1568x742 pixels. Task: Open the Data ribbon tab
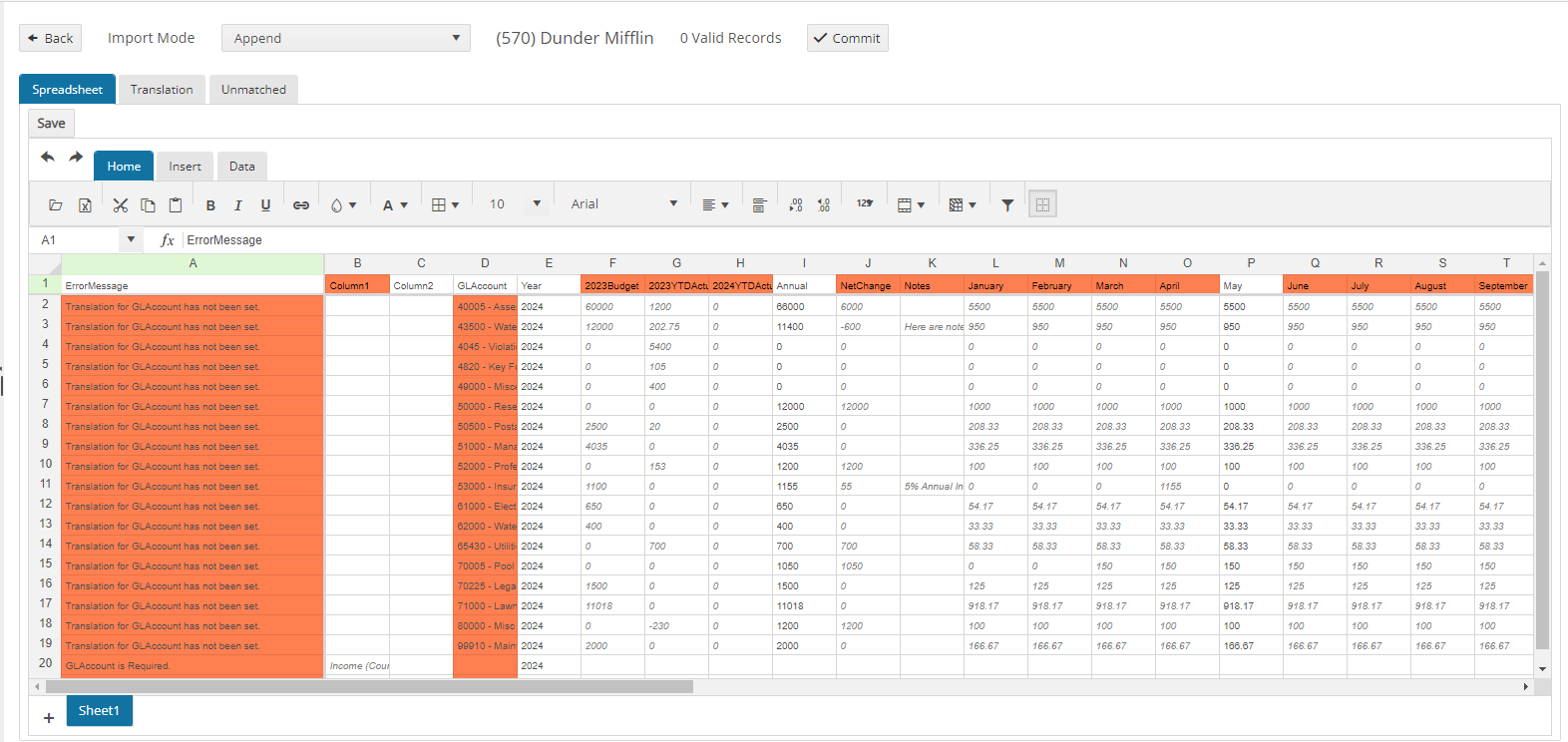coord(242,167)
